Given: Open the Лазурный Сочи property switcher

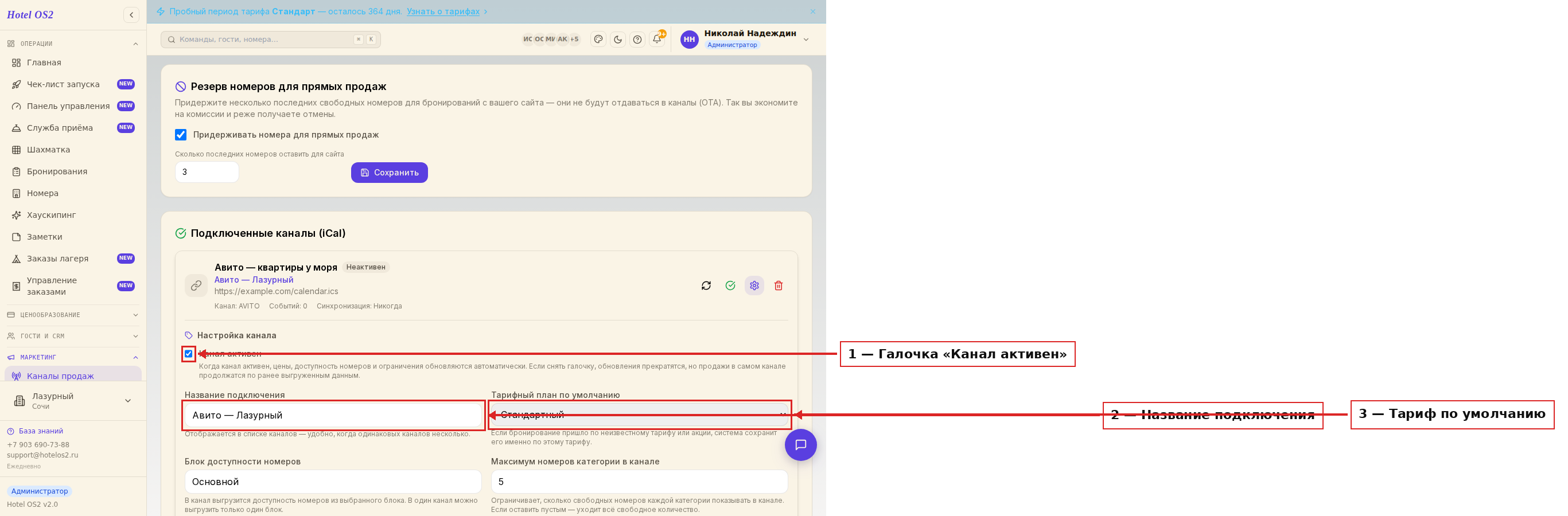Looking at the screenshot, I should pyautogui.click(x=73, y=400).
